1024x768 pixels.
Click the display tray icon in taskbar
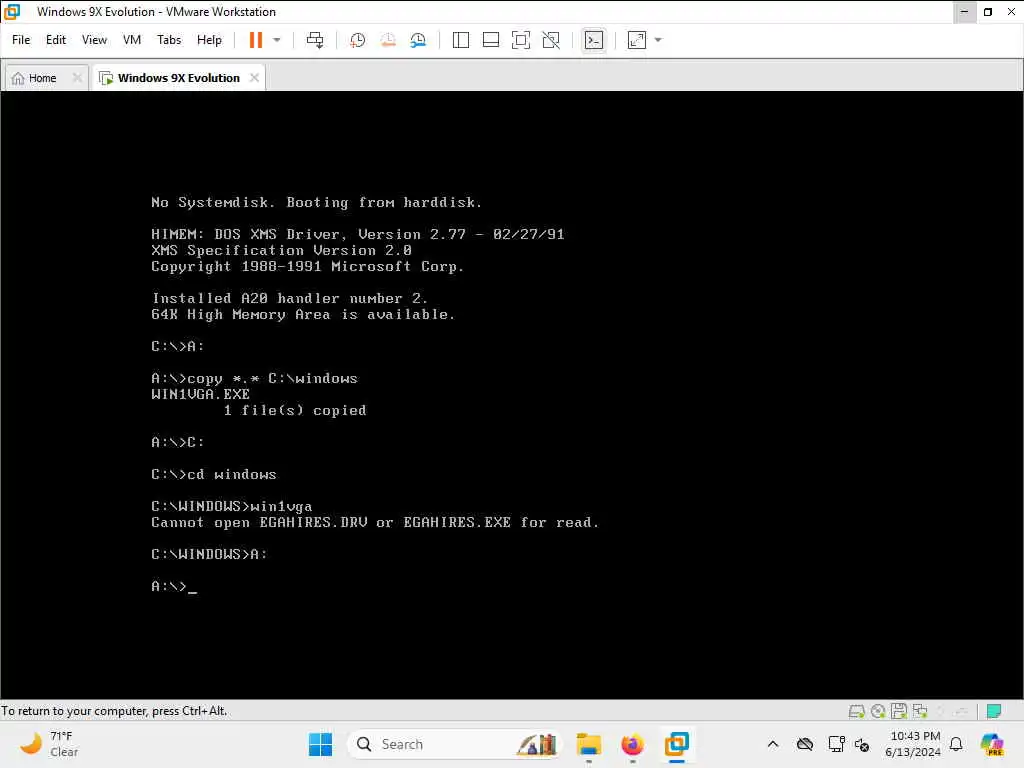pos(836,744)
